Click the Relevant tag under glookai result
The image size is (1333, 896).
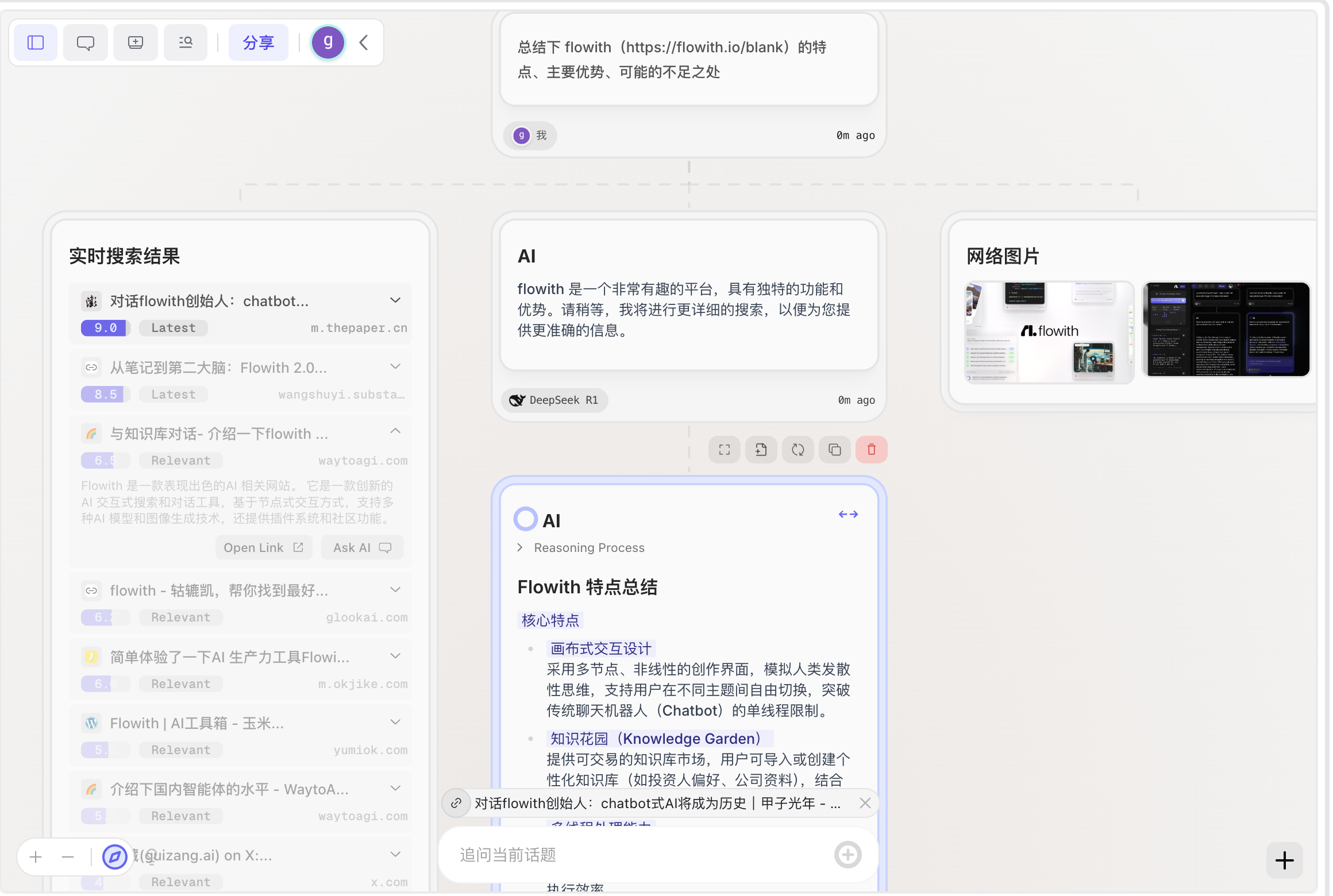click(181, 617)
